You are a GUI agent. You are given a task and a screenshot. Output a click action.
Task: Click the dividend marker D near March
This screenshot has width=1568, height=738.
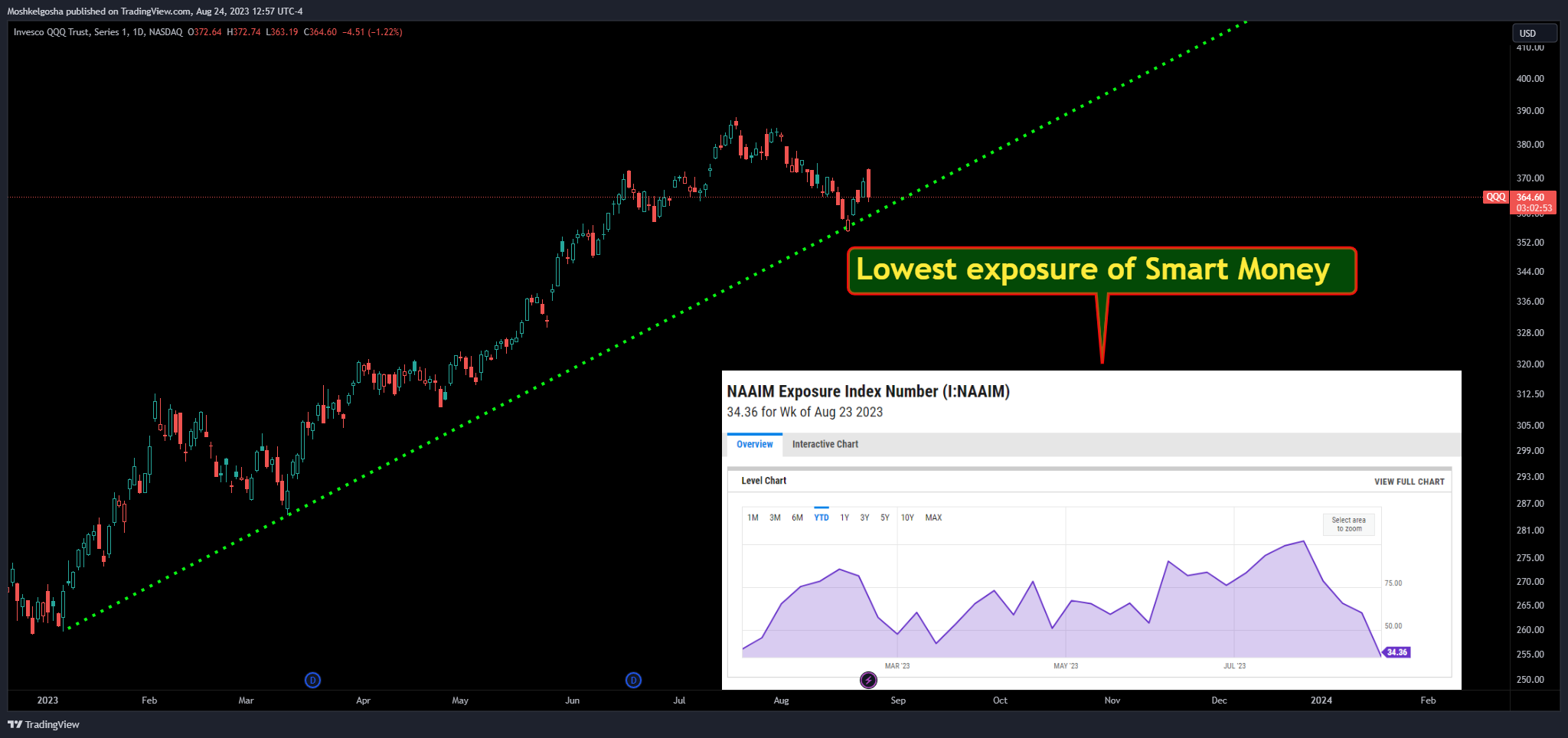pyautogui.click(x=312, y=680)
